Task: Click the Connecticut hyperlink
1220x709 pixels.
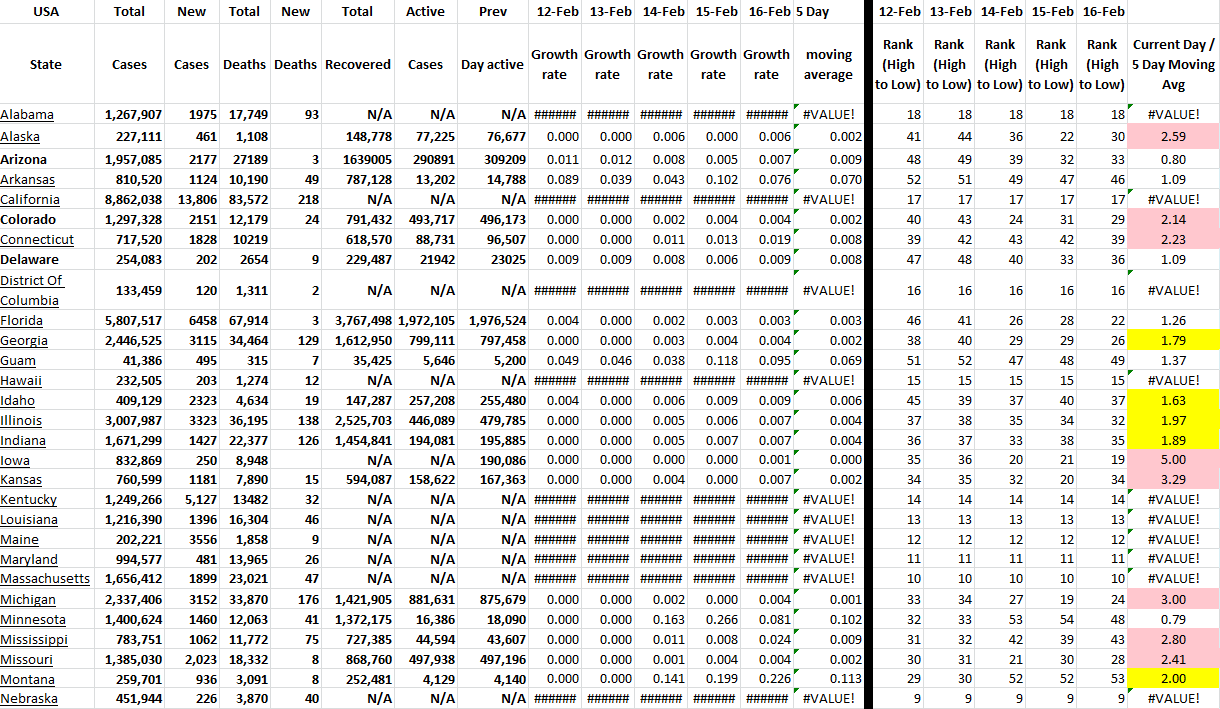Action: [x=37, y=239]
